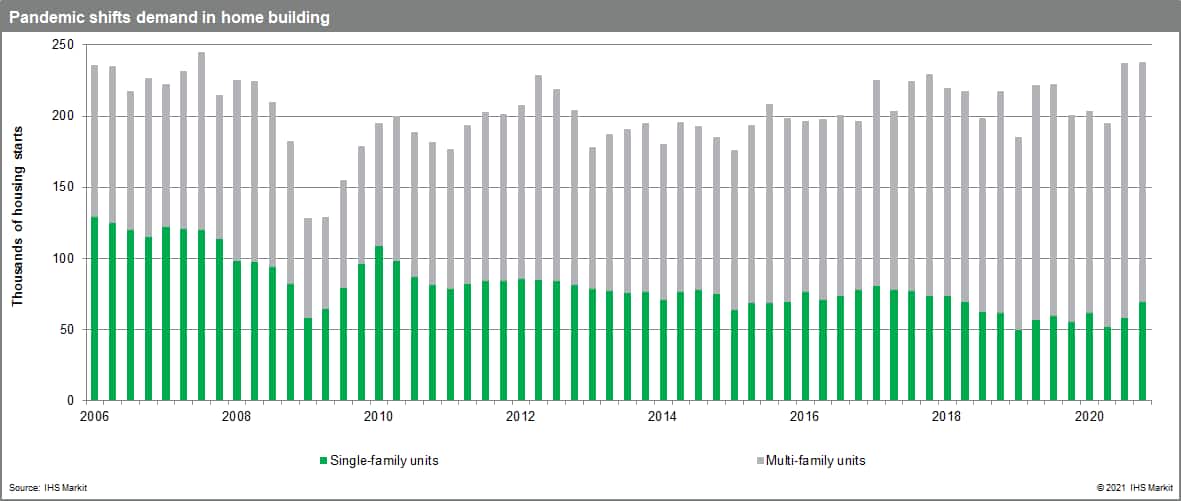Click the © 2021 IHS Markit copyright text
This screenshot has height=501, width=1181.
coord(1133,487)
